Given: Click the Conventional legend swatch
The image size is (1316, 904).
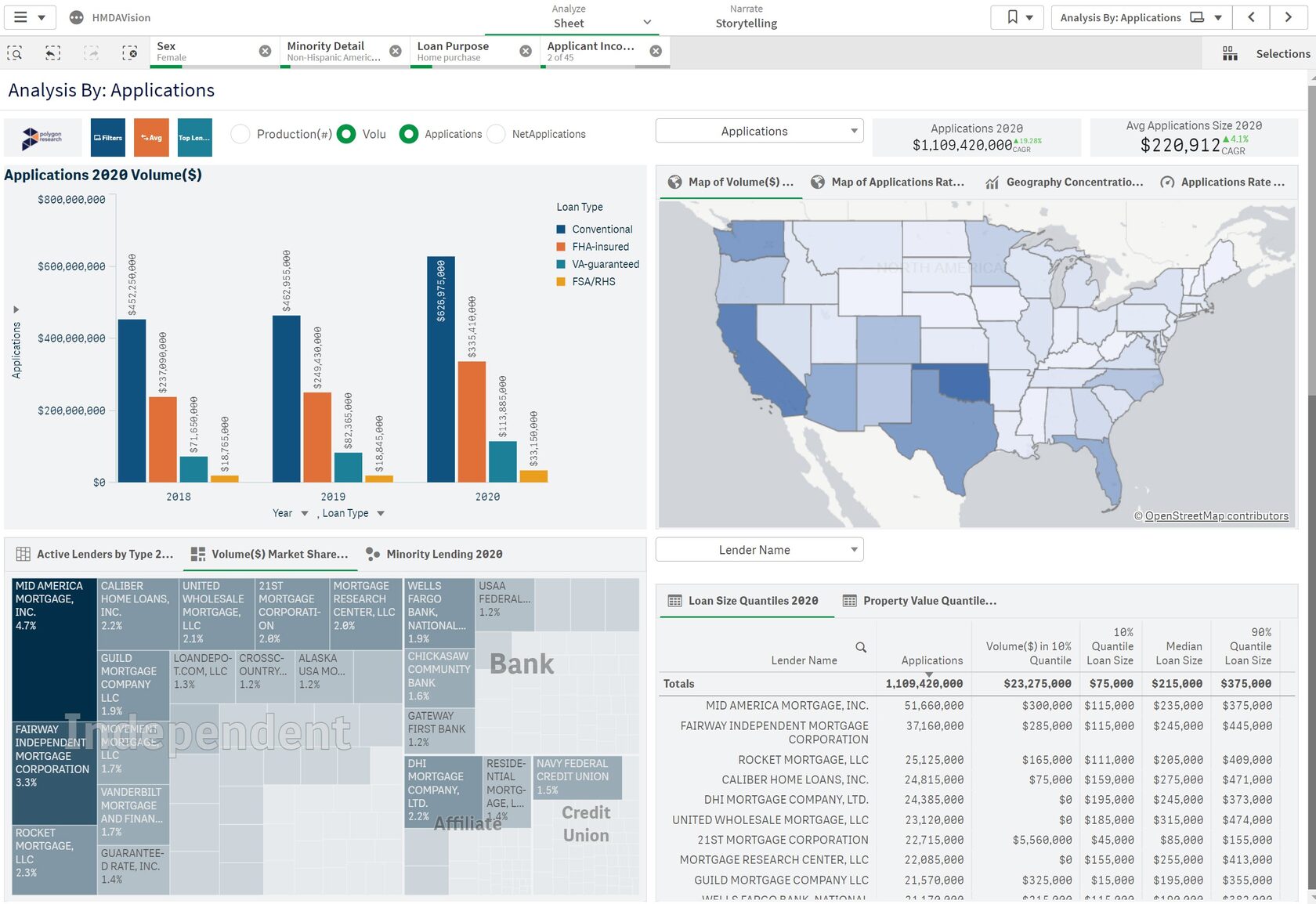Looking at the screenshot, I should tap(561, 229).
